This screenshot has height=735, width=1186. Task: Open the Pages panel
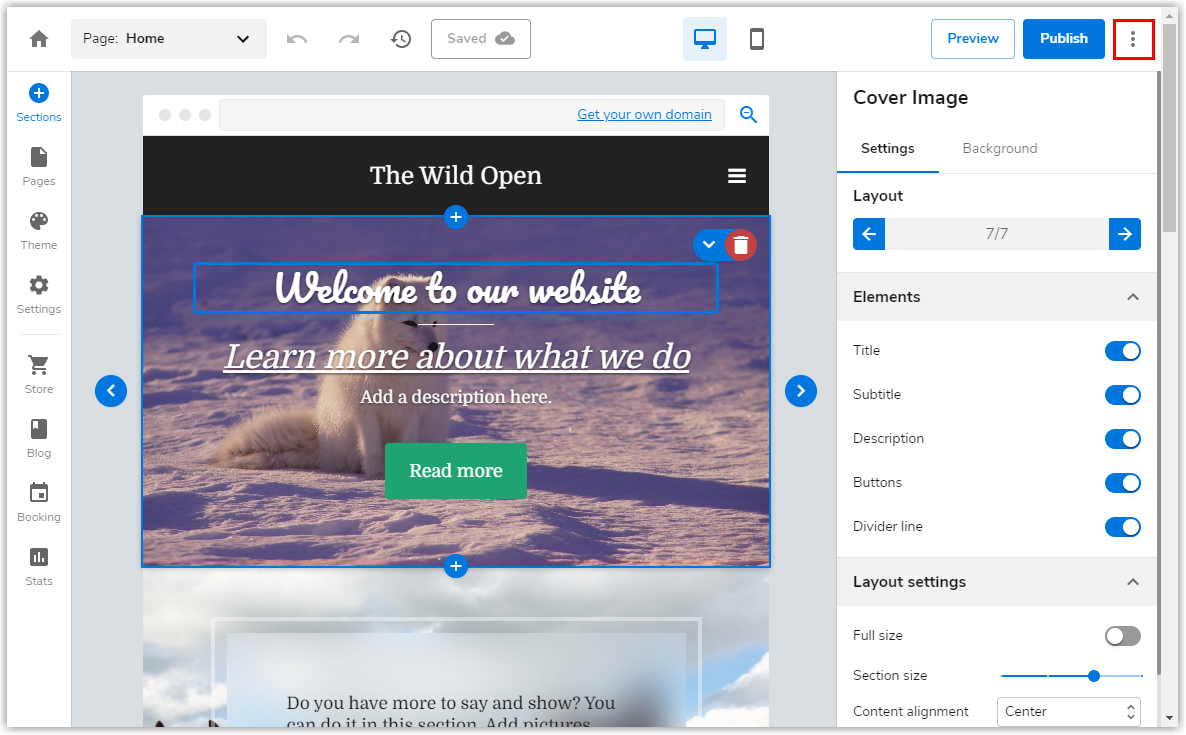click(x=39, y=167)
